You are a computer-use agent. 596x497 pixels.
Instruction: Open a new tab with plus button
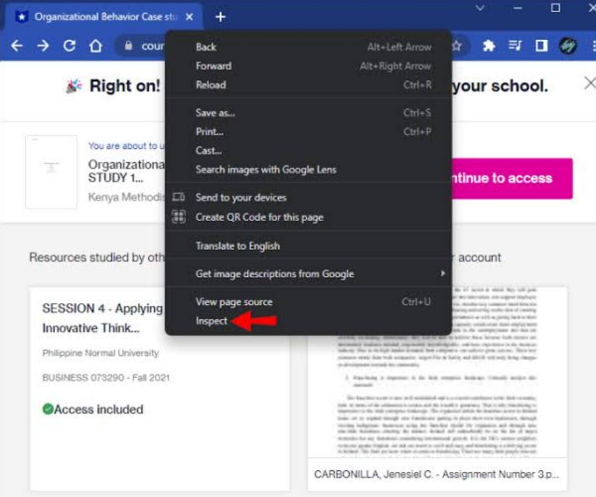(220, 17)
